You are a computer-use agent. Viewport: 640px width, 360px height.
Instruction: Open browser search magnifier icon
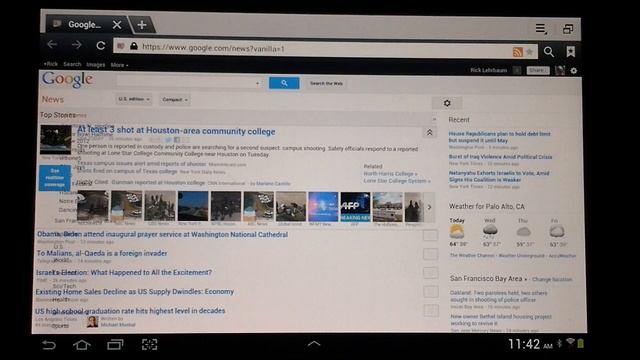pos(549,52)
